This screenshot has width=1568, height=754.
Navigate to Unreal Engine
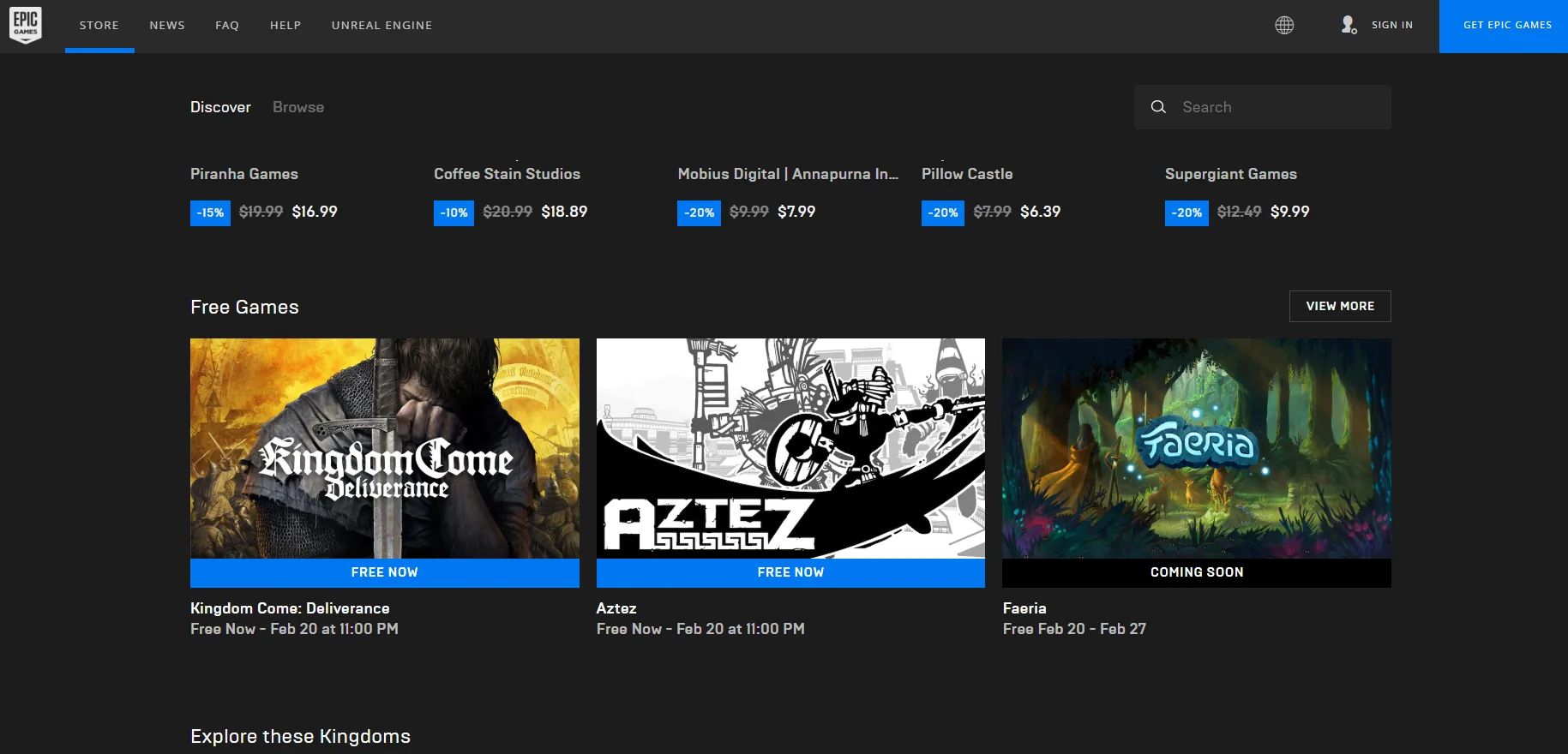[381, 26]
